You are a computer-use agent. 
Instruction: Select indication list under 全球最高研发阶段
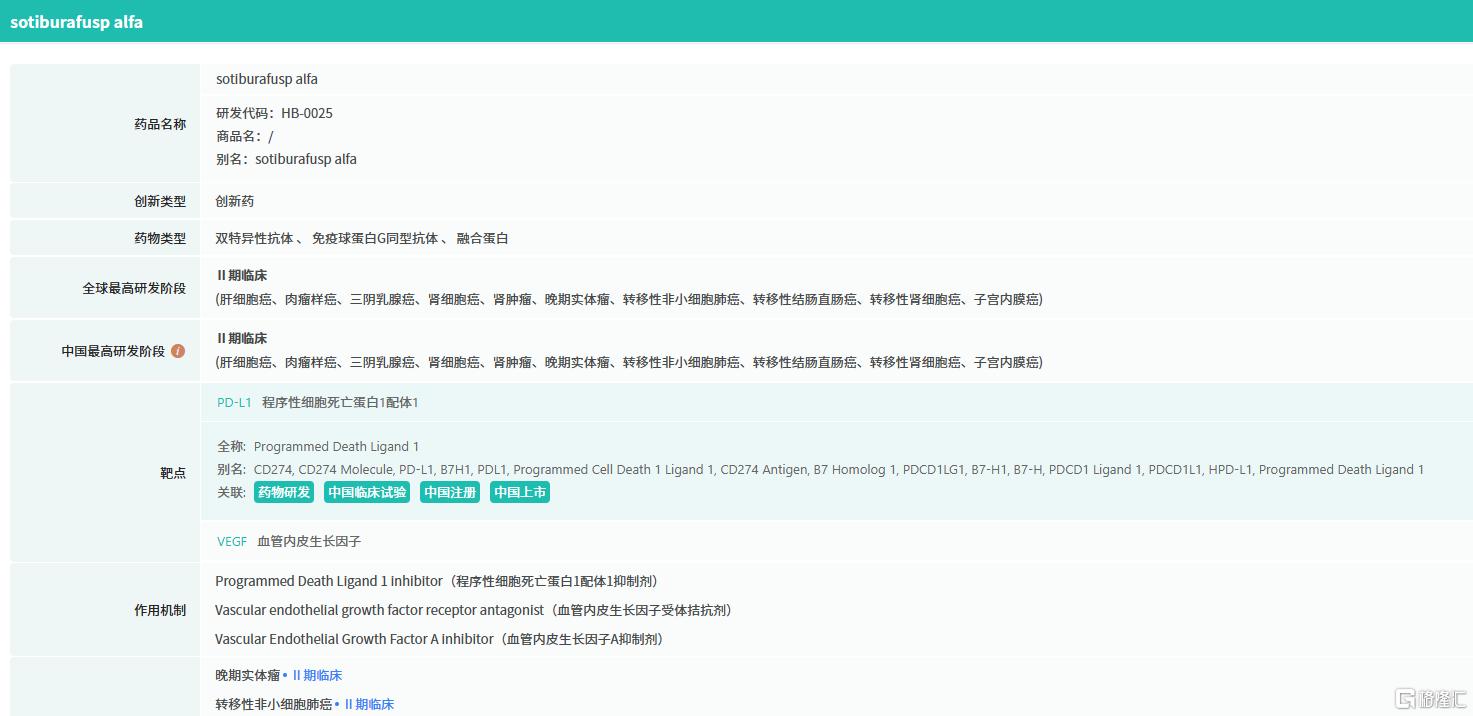(629, 299)
